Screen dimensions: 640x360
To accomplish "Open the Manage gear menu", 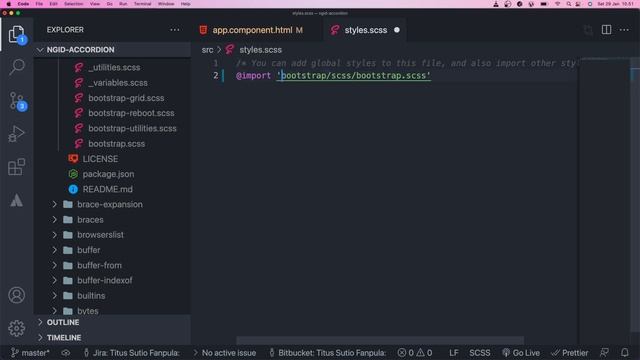I will click(16, 328).
